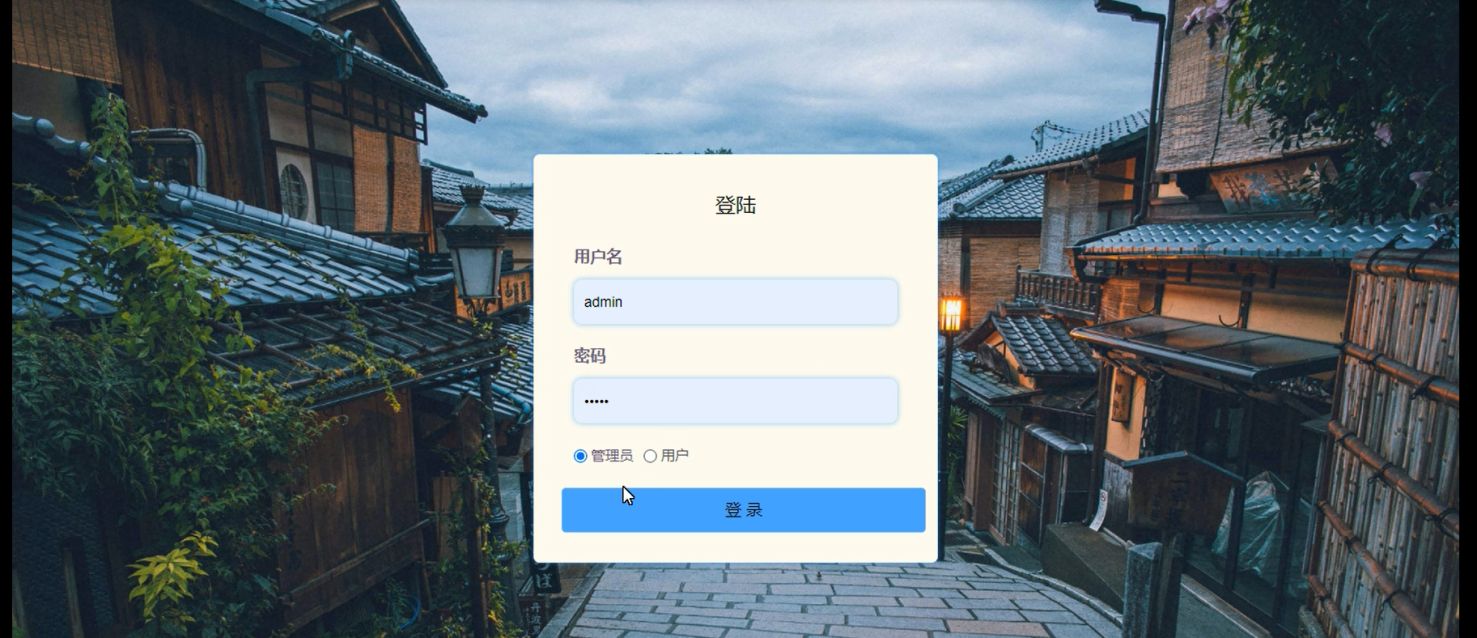Click the stone paved path below card

point(830,600)
